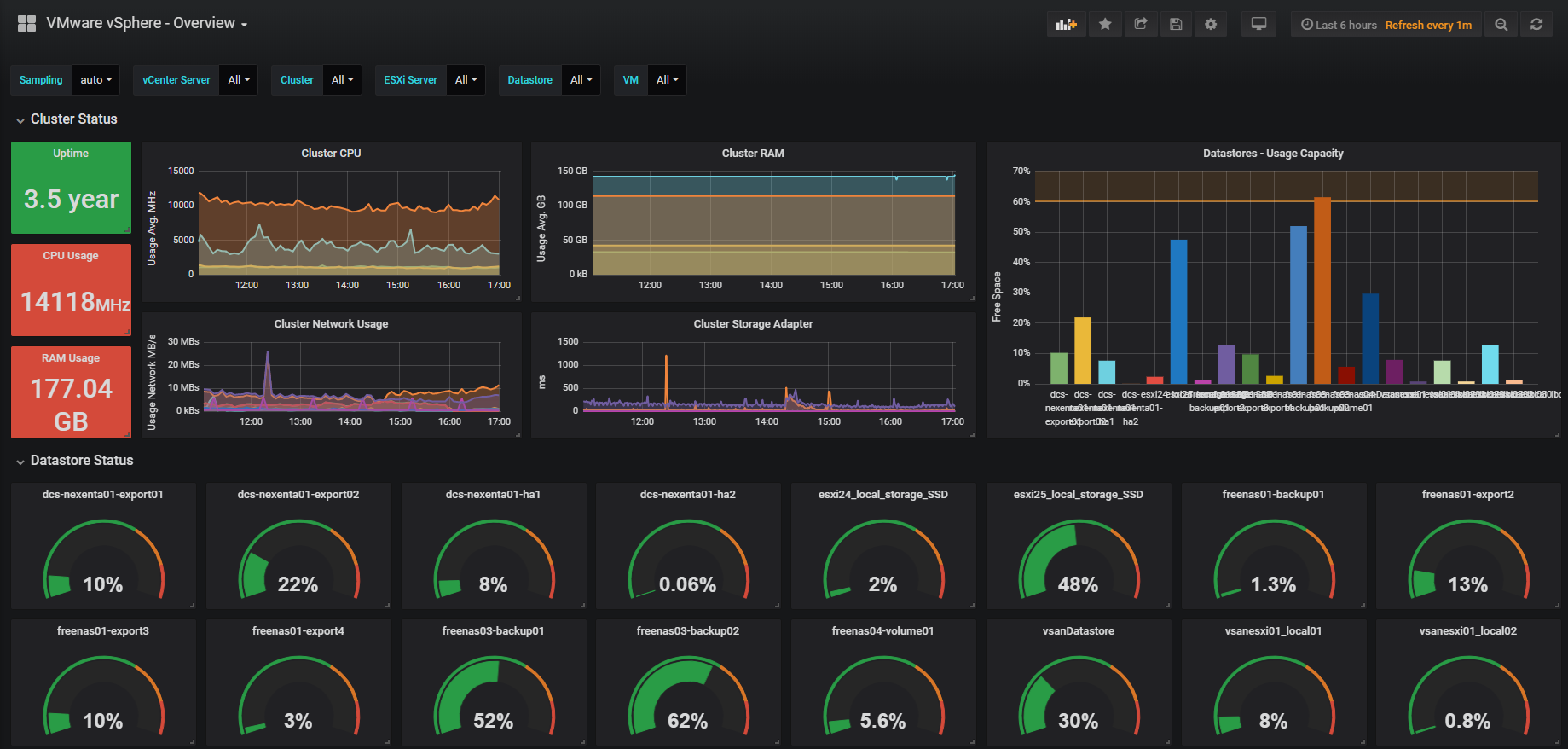Open the Datastore All dropdown
This screenshot has width=1568, height=749.
point(581,80)
